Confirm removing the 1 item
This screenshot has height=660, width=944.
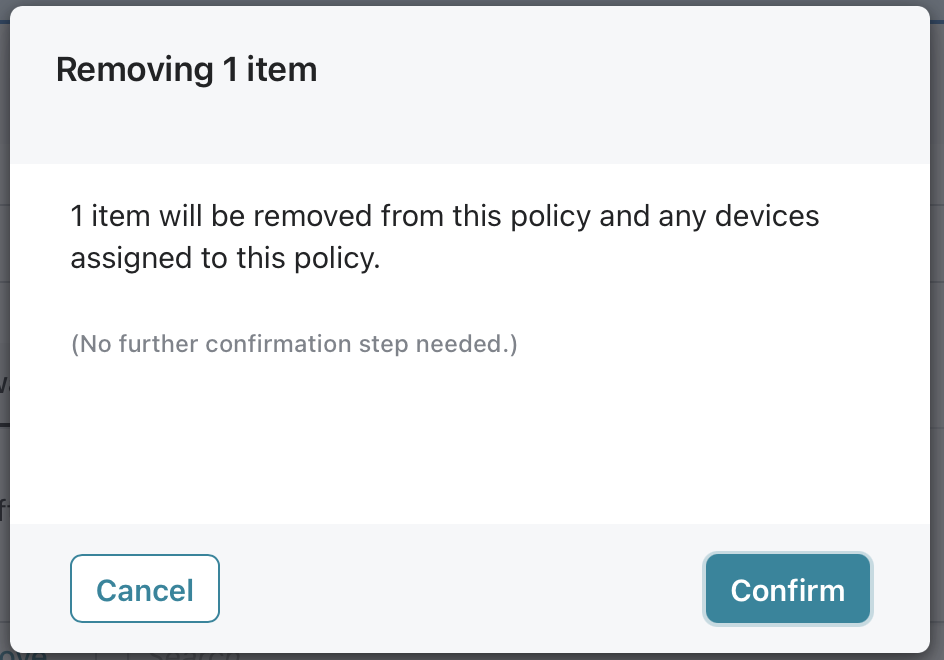[787, 590]
